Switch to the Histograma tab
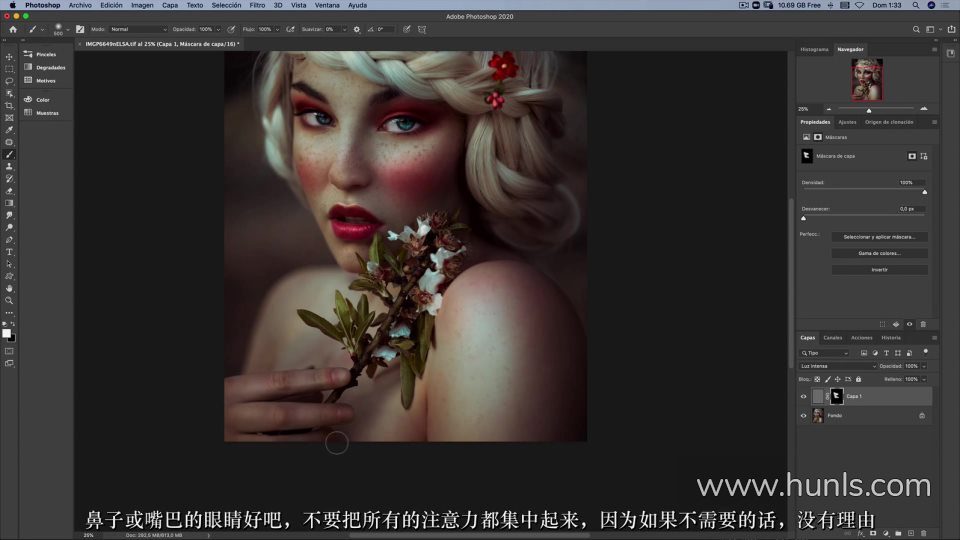Image resolution: width=960 pixels, height=540 pixels. click(814, 50)
